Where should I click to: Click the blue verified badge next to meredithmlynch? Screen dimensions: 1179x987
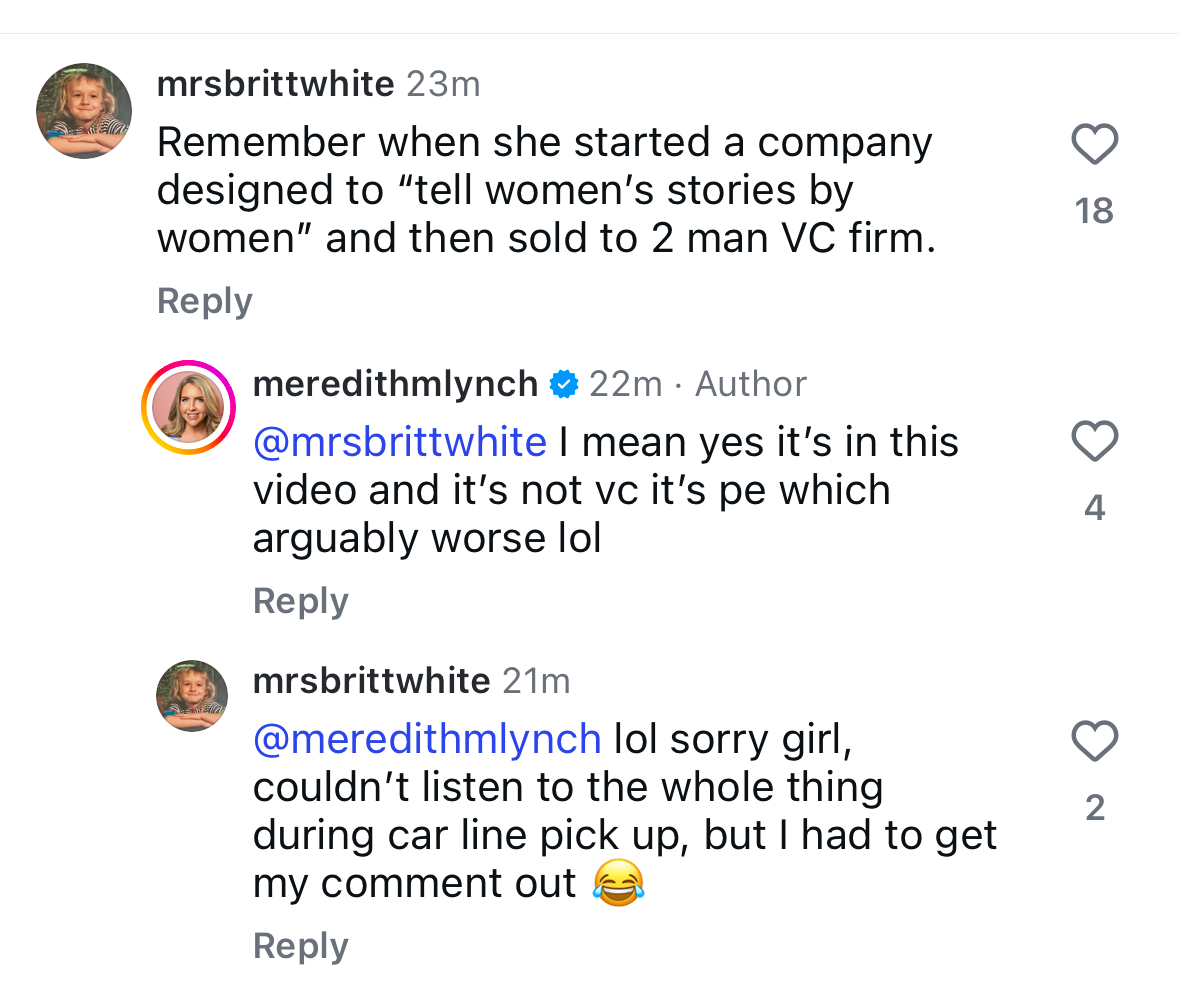pos(564,384)
